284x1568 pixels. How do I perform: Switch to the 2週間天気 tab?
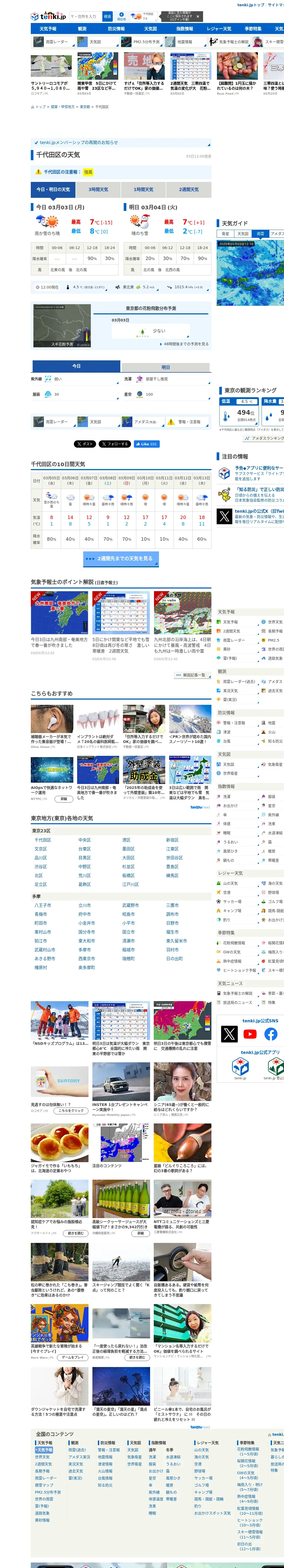click(189, 189)
